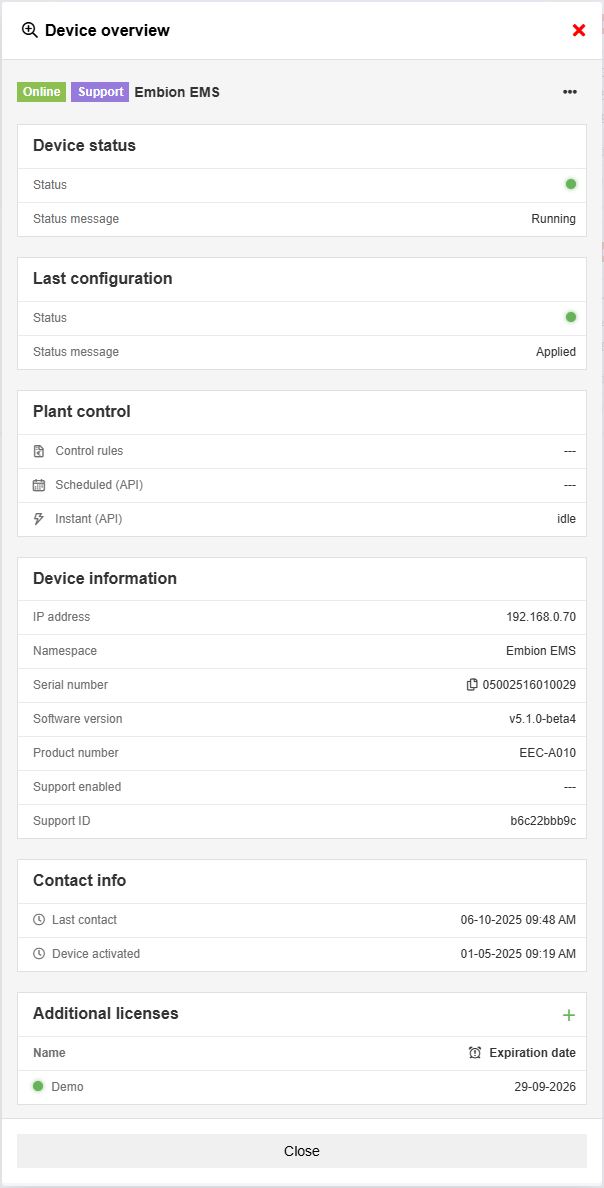Select the Demo license row
This screenshot has height=1188, width=604.
pos(301,1087)
